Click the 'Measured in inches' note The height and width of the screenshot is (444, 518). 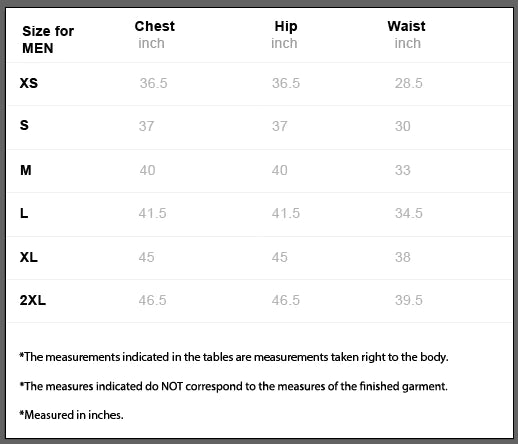coord(71,415)
